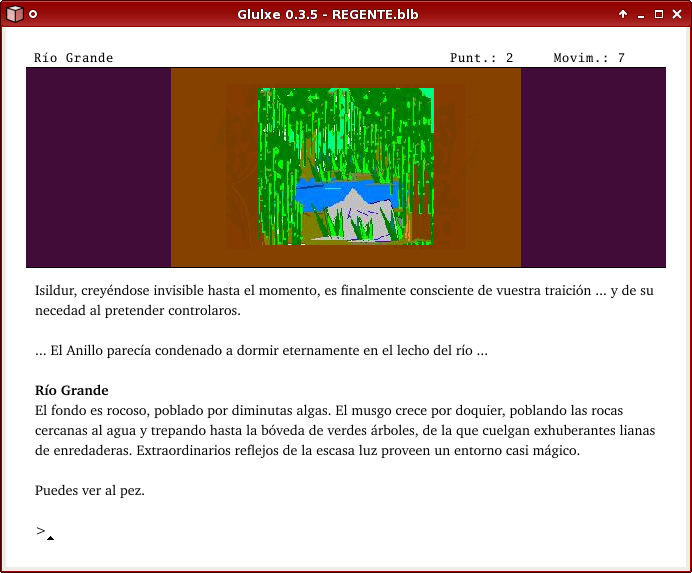
Task: Click the 'Puedes ver al pez.' line
Action: click(x=90, y=490)
